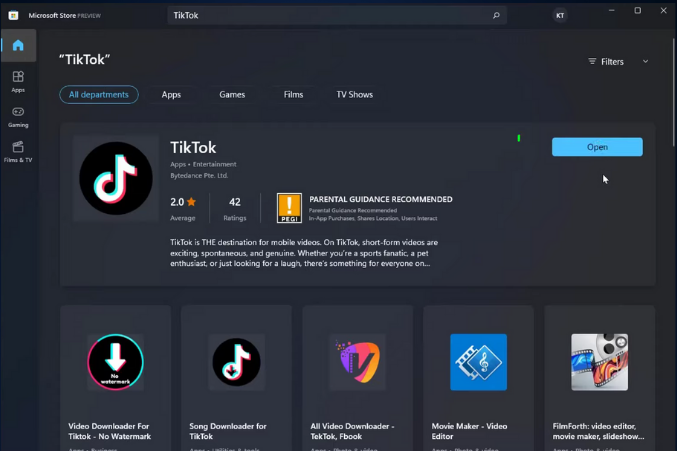Click the vertical scrollbar thumb
Viewport: 677px width, 451px height.
[x=674, y=92]
